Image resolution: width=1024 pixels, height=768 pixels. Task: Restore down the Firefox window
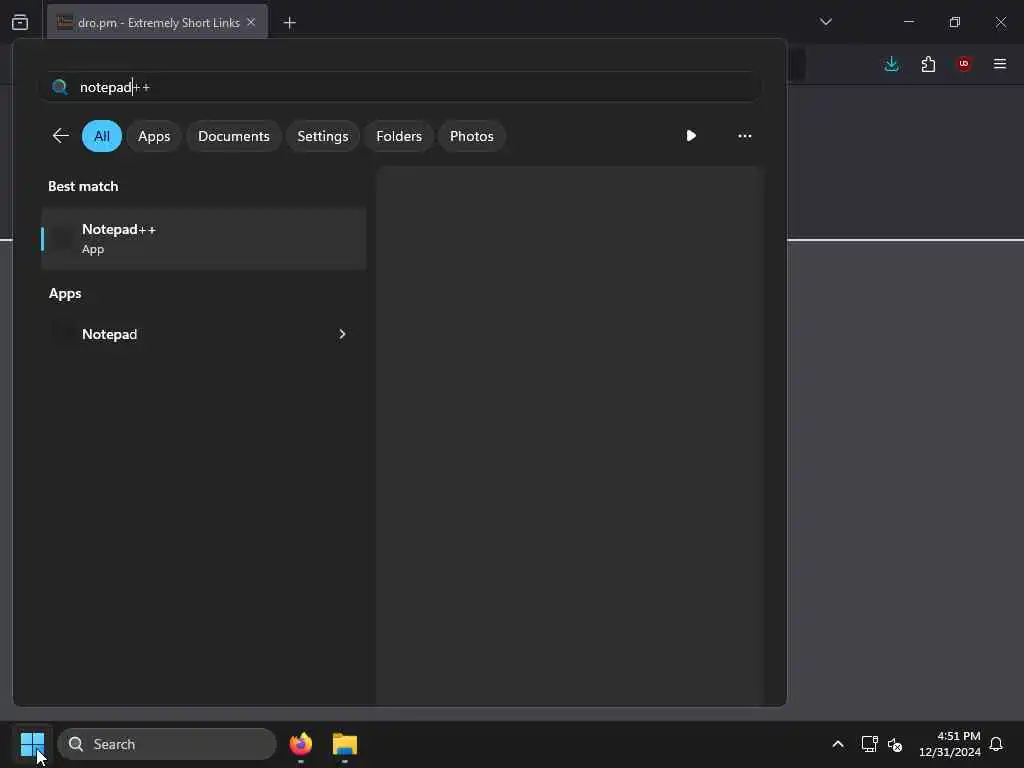[955, 22]
